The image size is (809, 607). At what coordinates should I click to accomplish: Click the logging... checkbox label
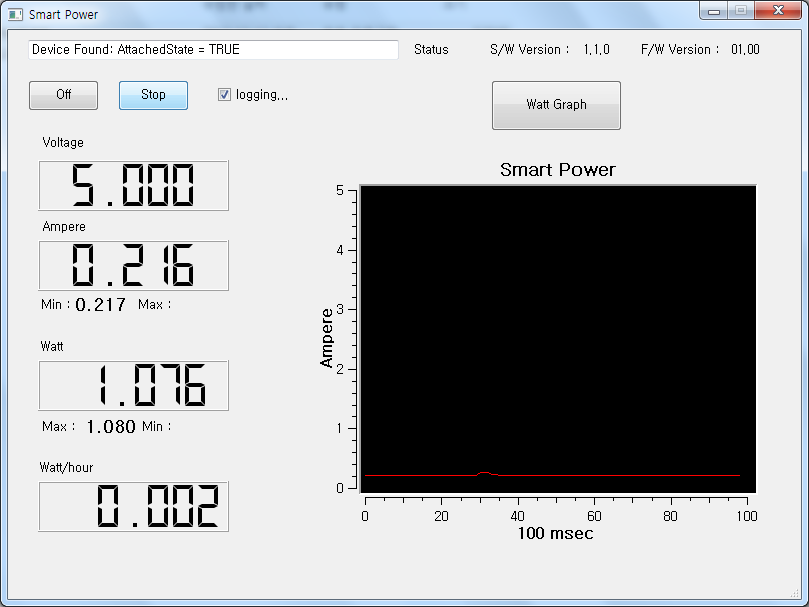pyautogui.click(x=262, y=95)
